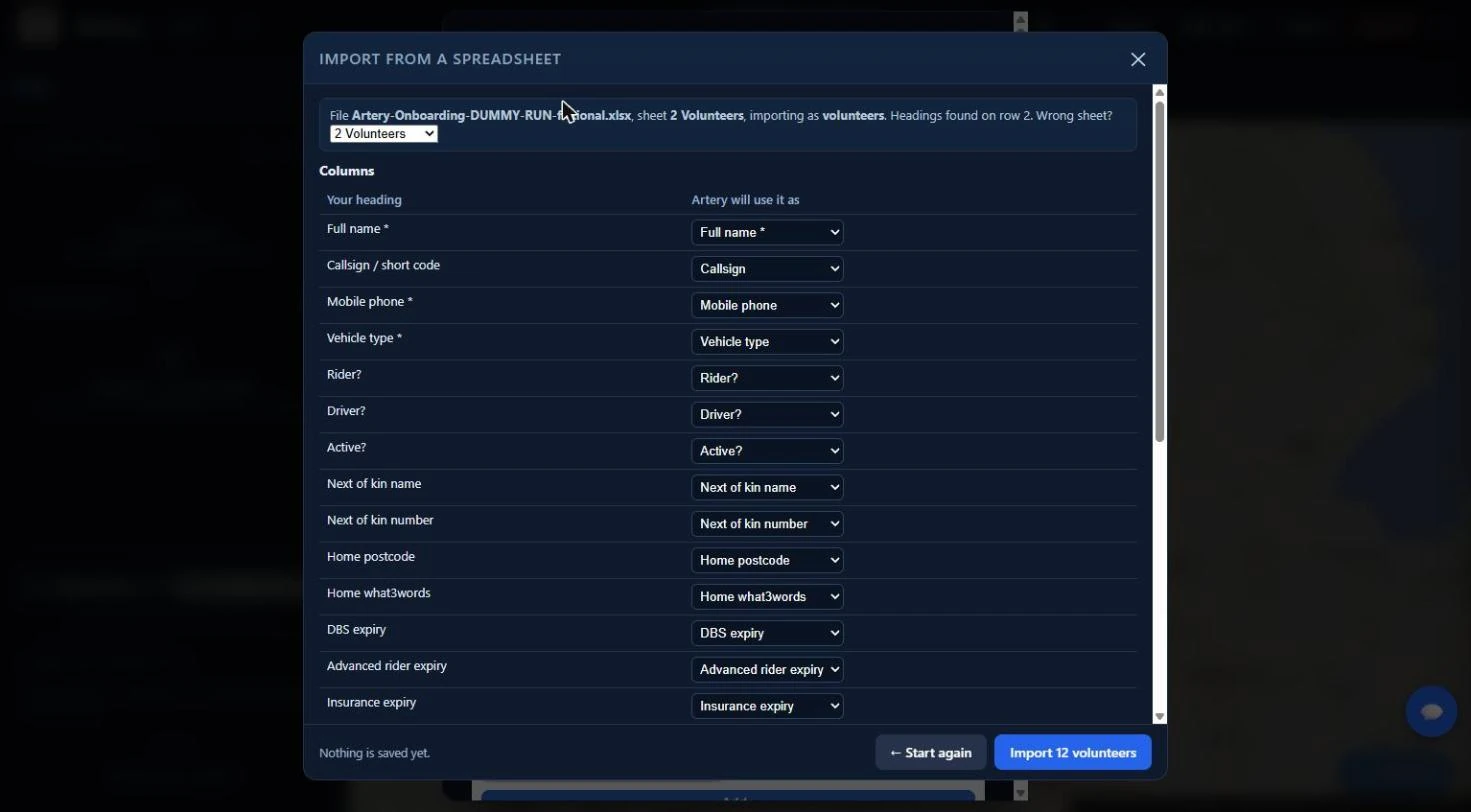Click the 'Home what3words' heading label
This screenshot has height=812, width=1471.
pyautogui.click(x=379, y=593)
